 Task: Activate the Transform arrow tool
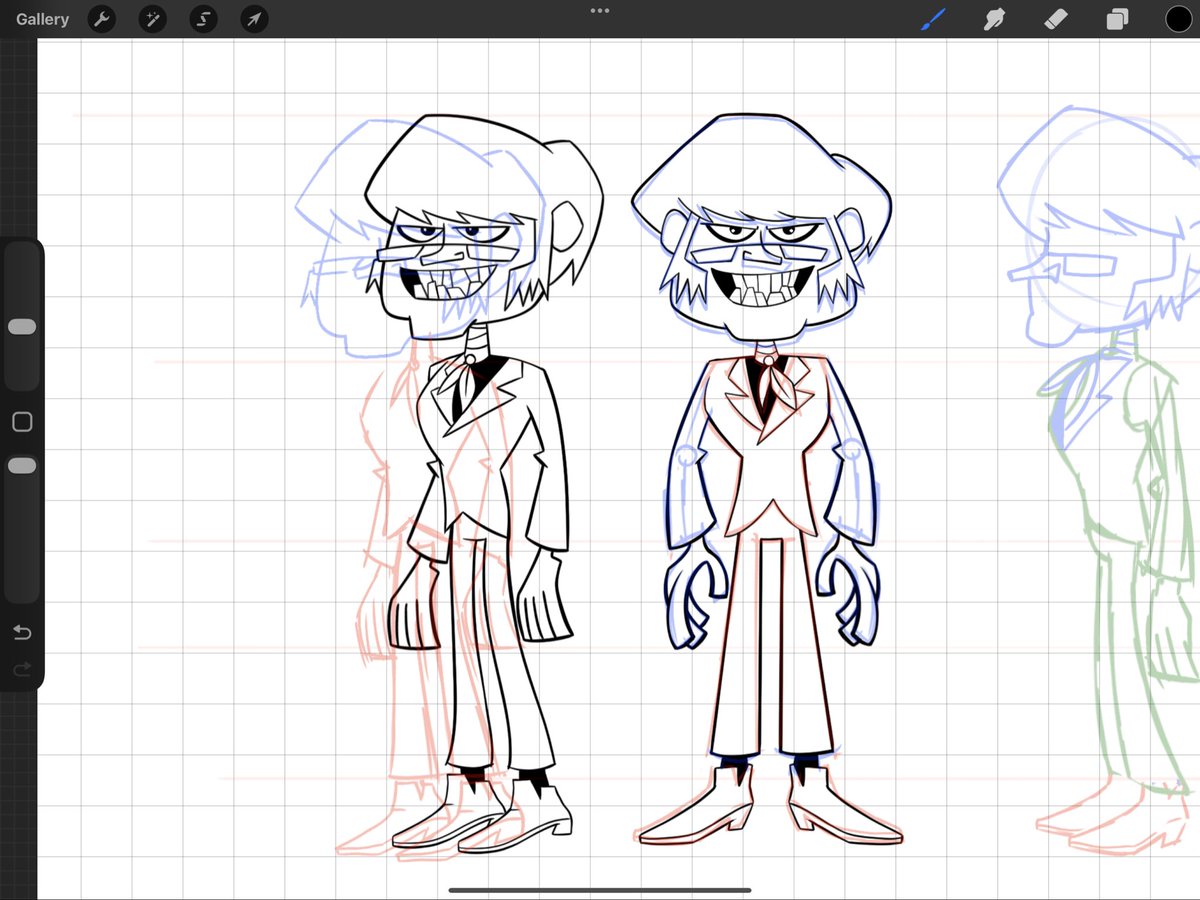[255, 19]
